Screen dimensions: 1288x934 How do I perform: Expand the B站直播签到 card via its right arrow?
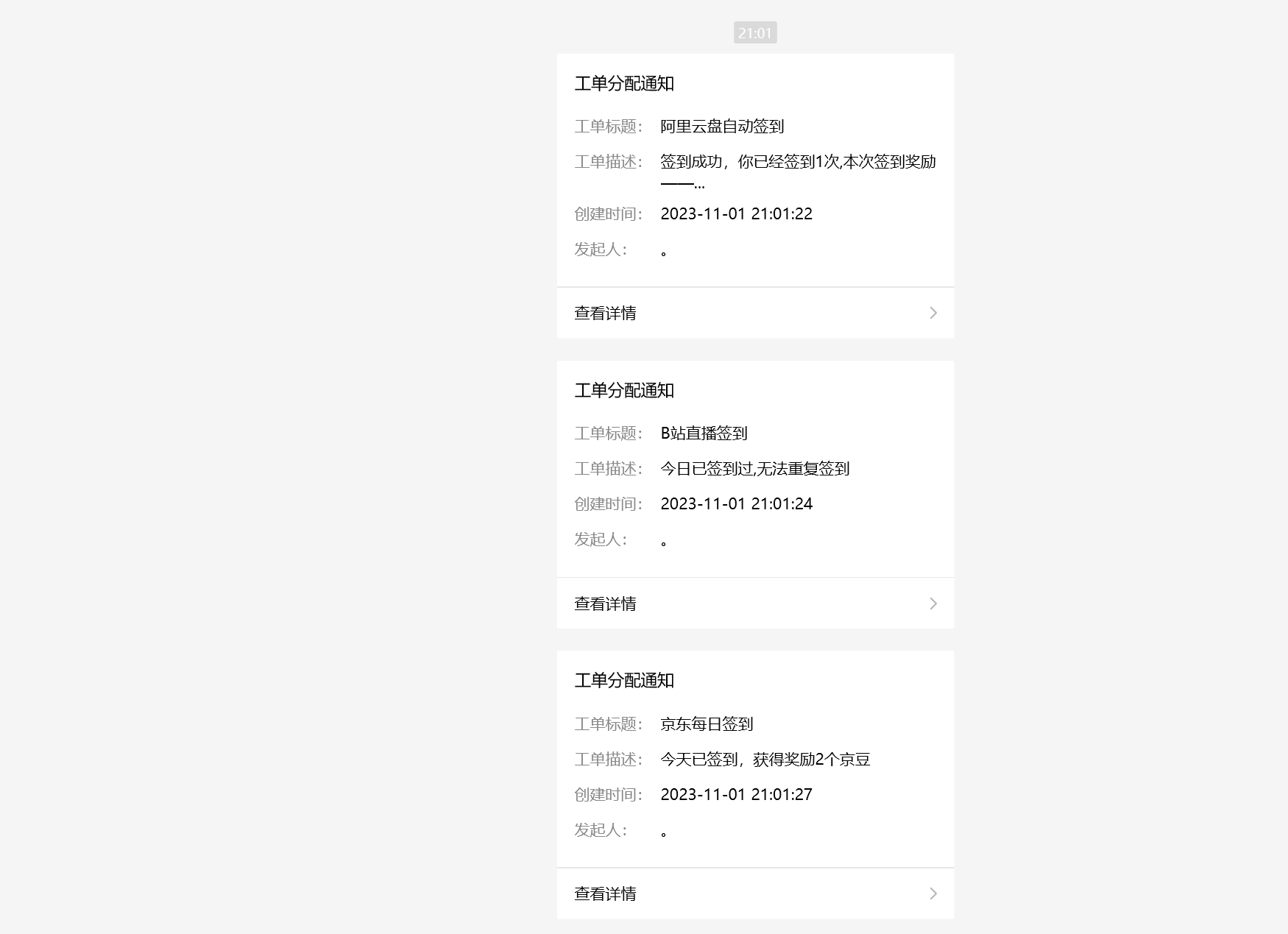pos(933,603)
